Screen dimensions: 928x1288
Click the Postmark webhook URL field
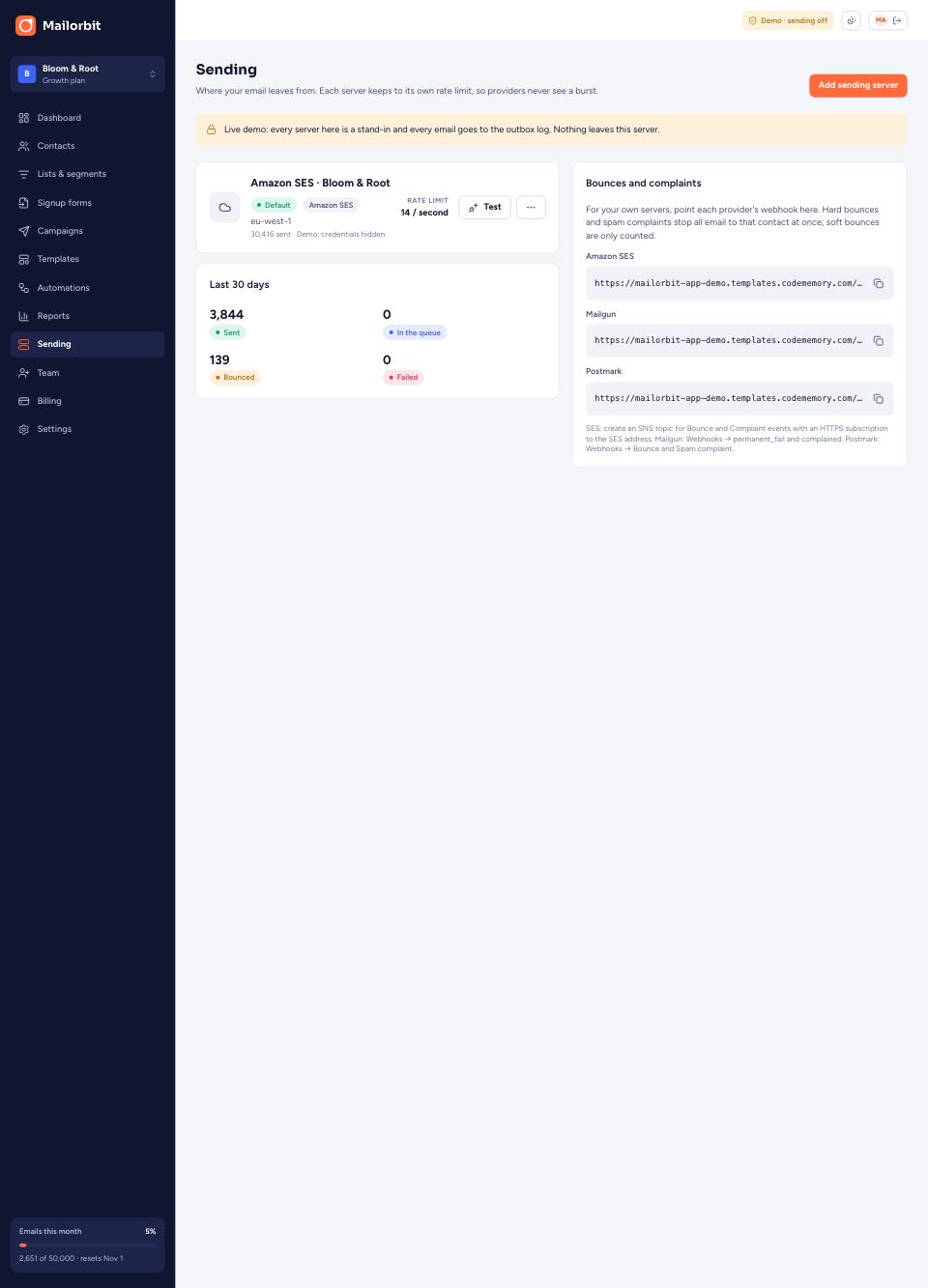739,398
